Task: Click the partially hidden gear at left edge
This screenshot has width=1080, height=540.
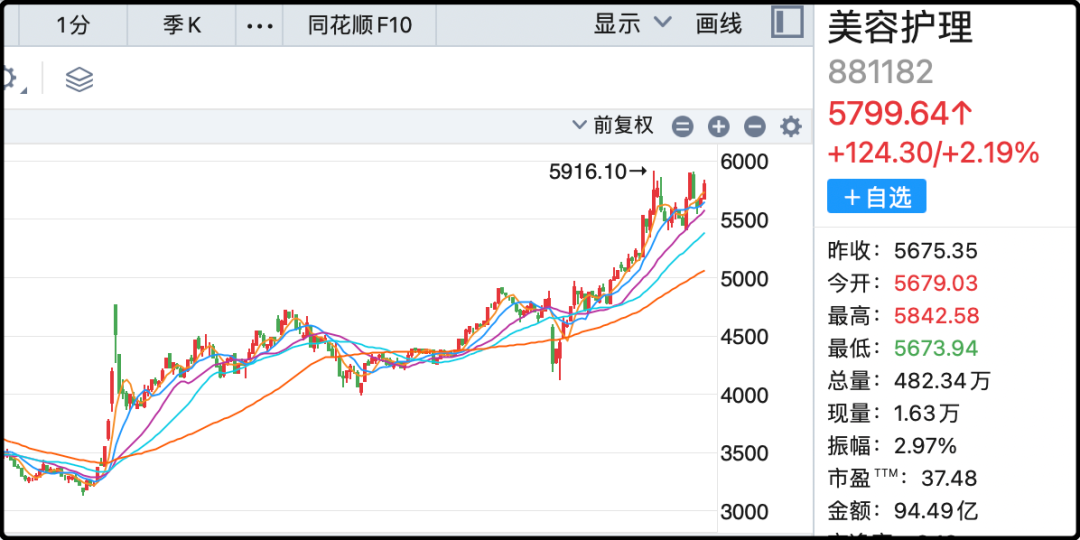Action: tap(8, 80)
